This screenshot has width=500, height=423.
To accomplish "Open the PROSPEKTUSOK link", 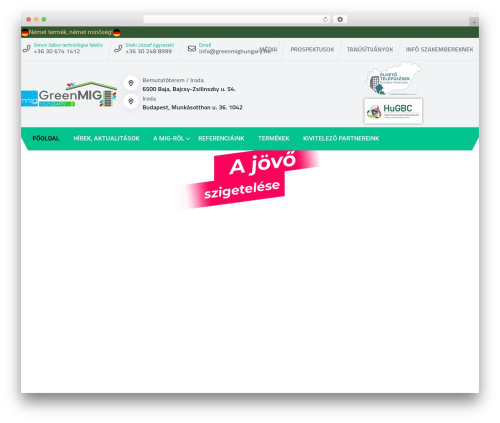I will pos(312,49).
